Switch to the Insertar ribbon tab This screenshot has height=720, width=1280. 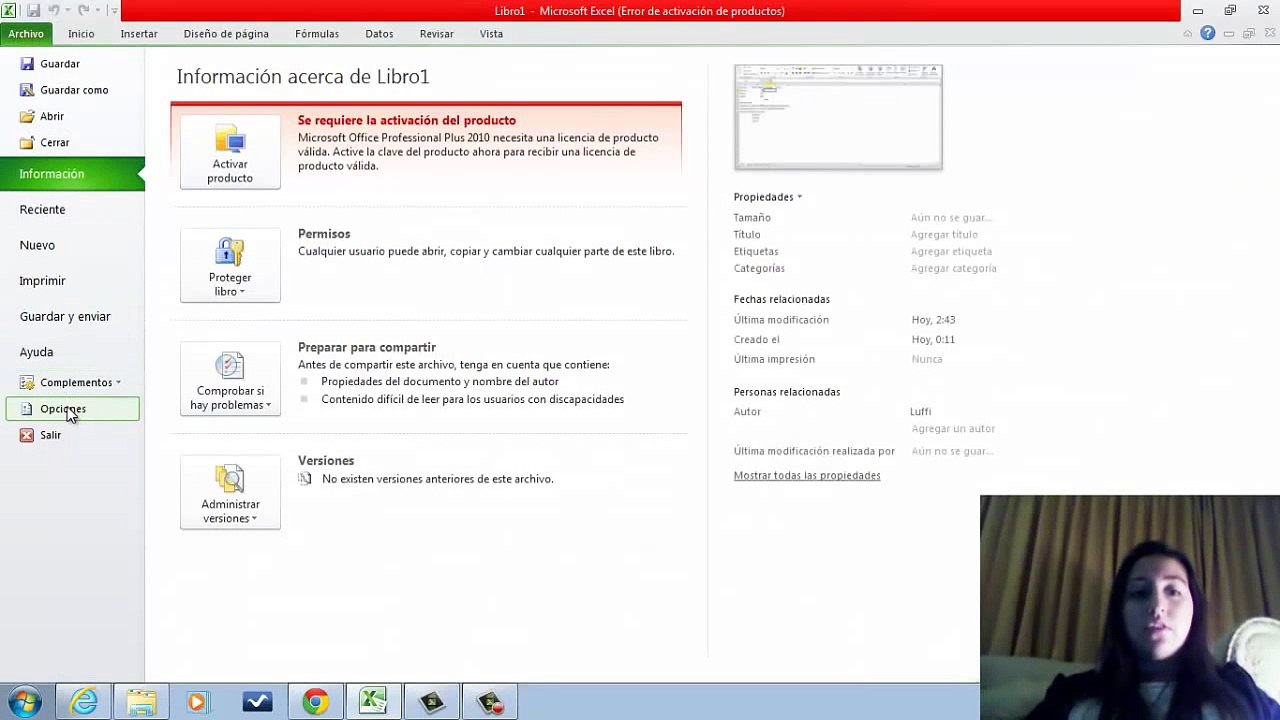139,34
